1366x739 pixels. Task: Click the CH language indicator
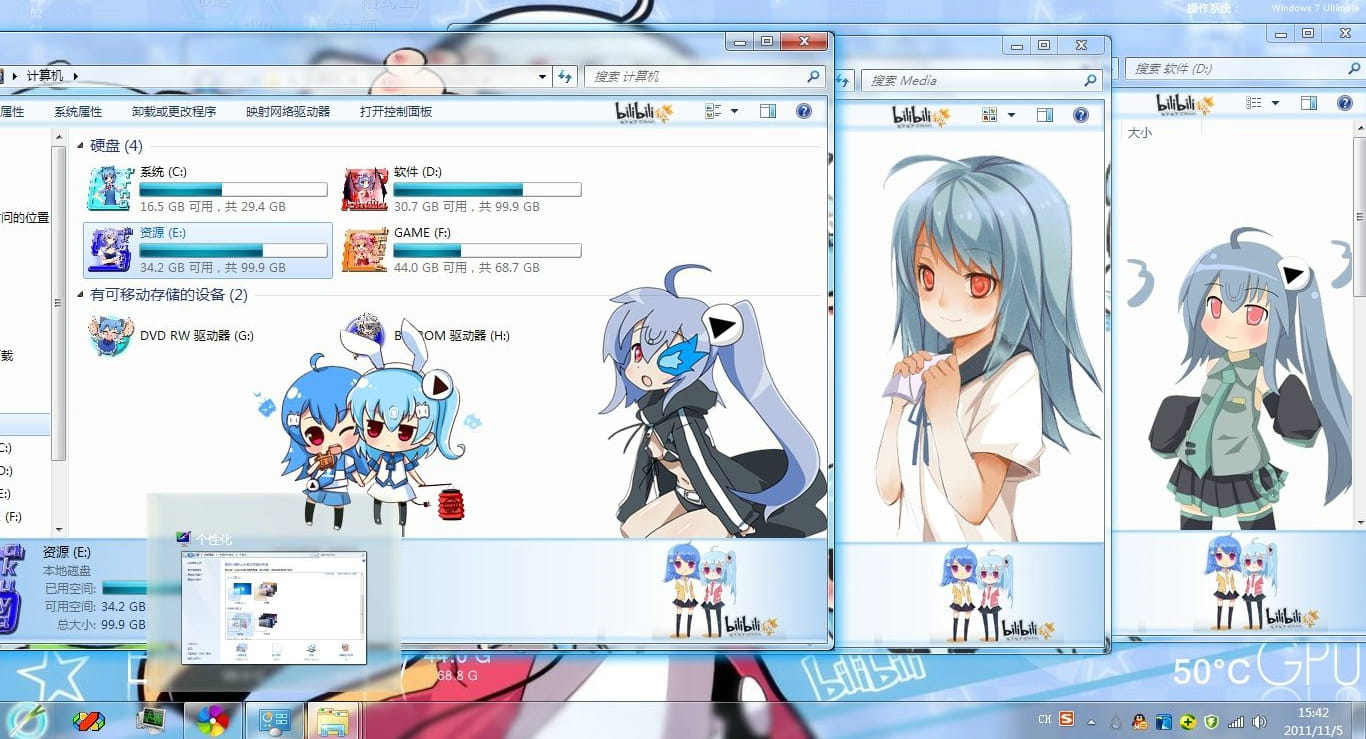point(1044,720)
